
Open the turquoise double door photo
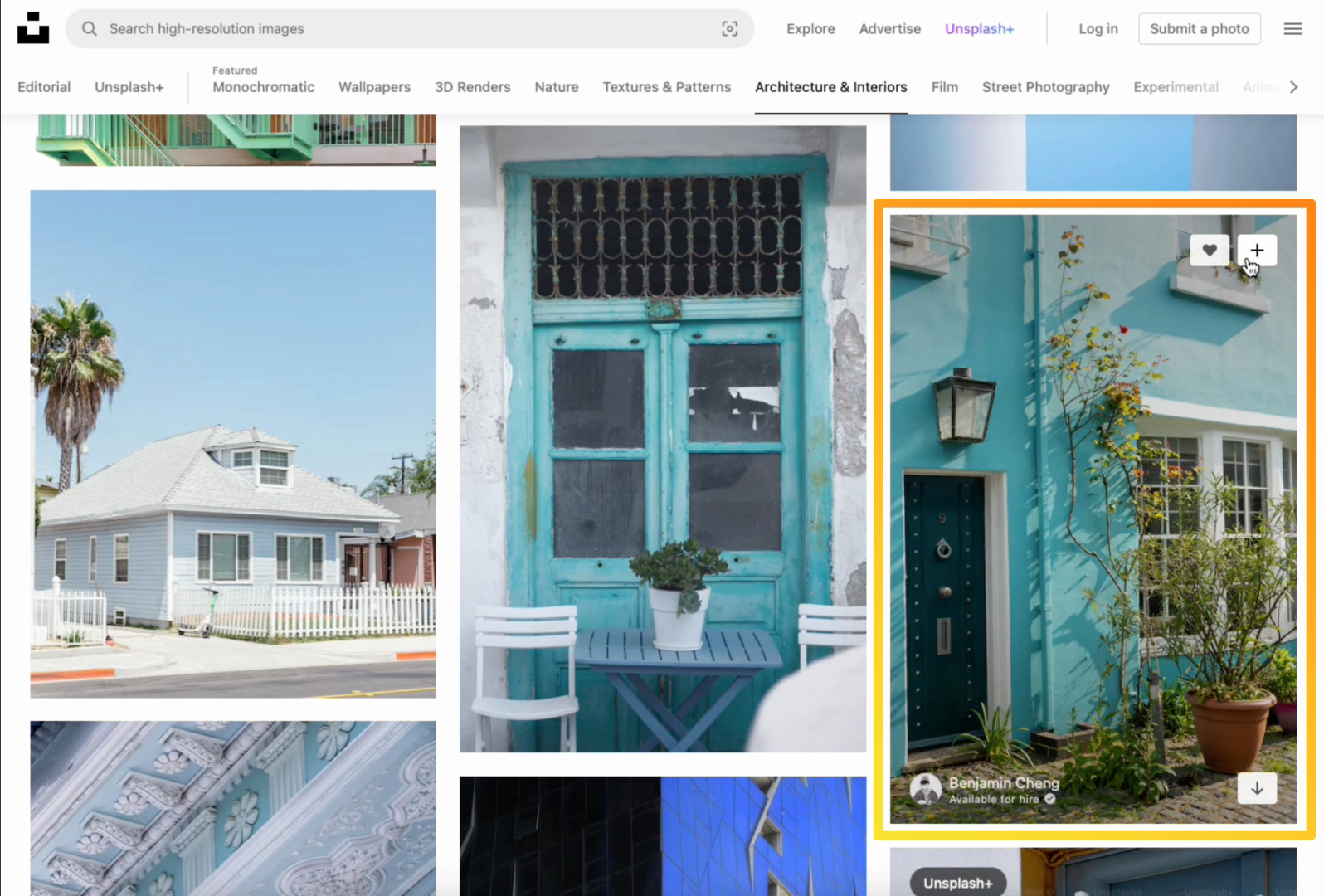click(663, 439)
